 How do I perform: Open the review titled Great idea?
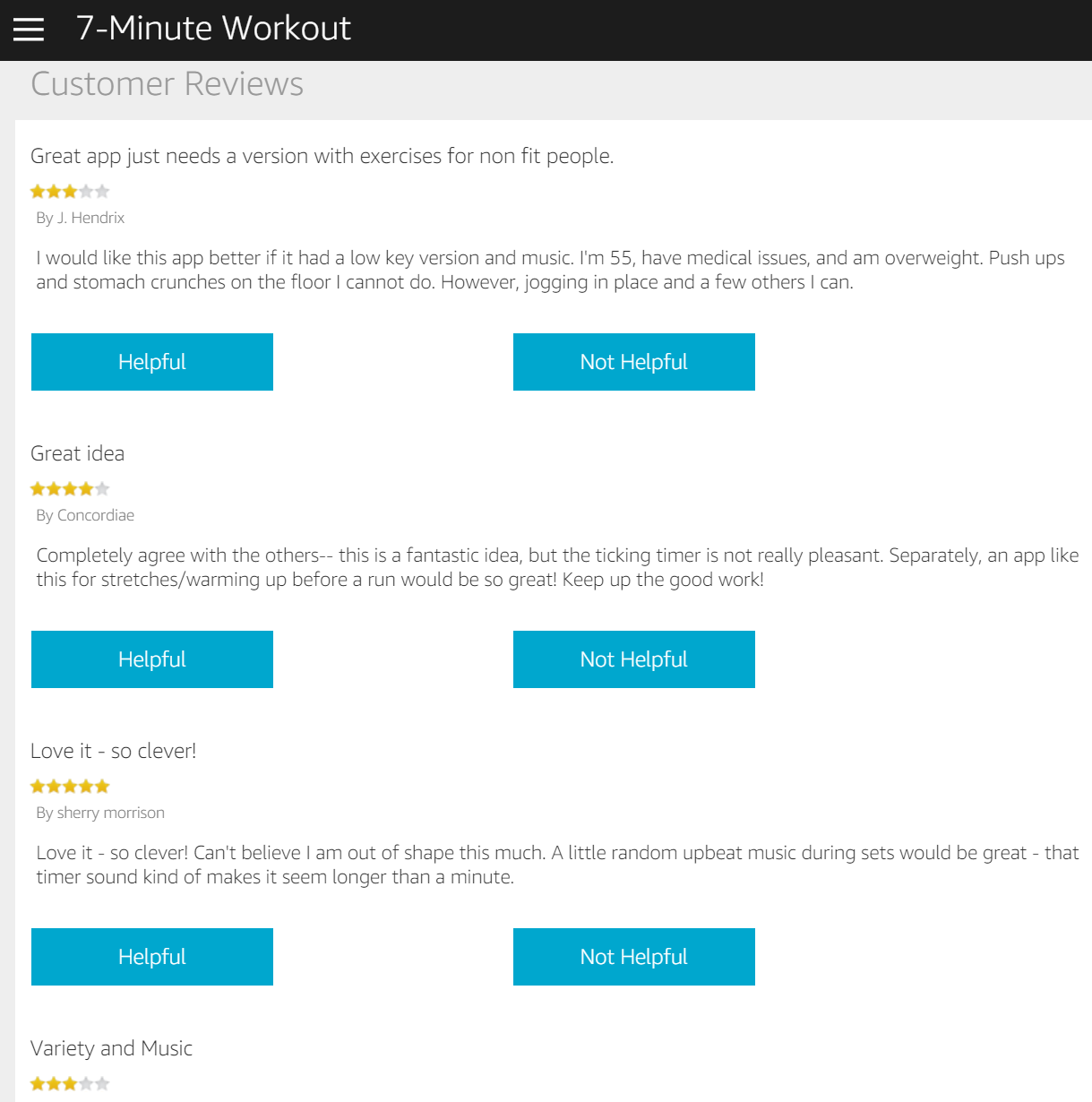pyautogui.click(x=78, y=453)
